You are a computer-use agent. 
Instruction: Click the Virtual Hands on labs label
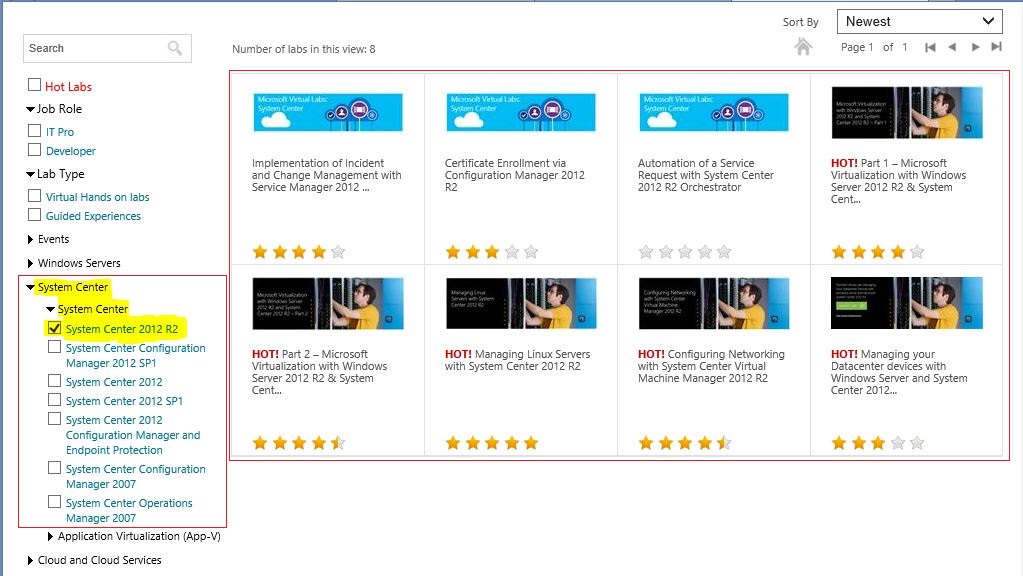pos(97,197)
